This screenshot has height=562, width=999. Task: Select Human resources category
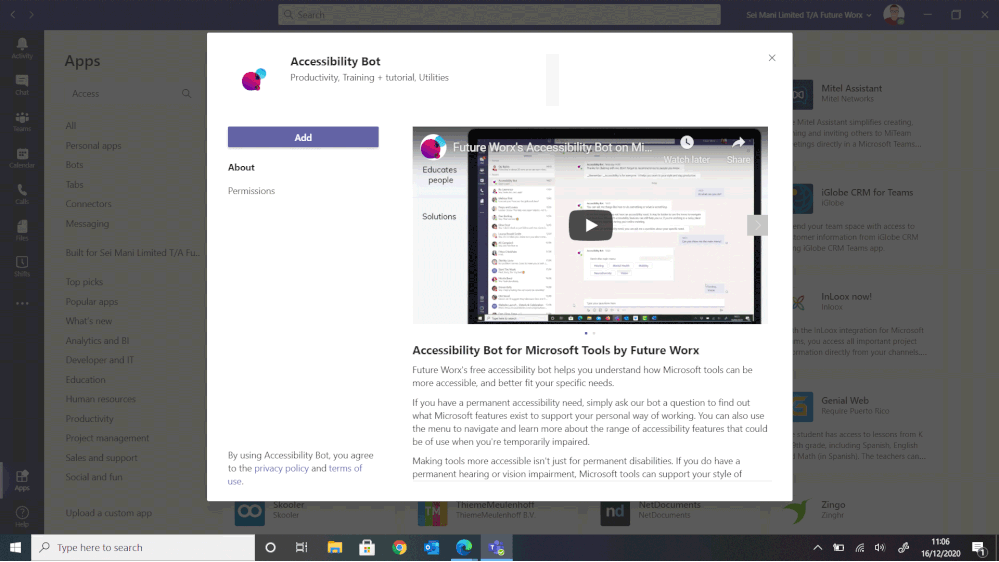[101, 399]
